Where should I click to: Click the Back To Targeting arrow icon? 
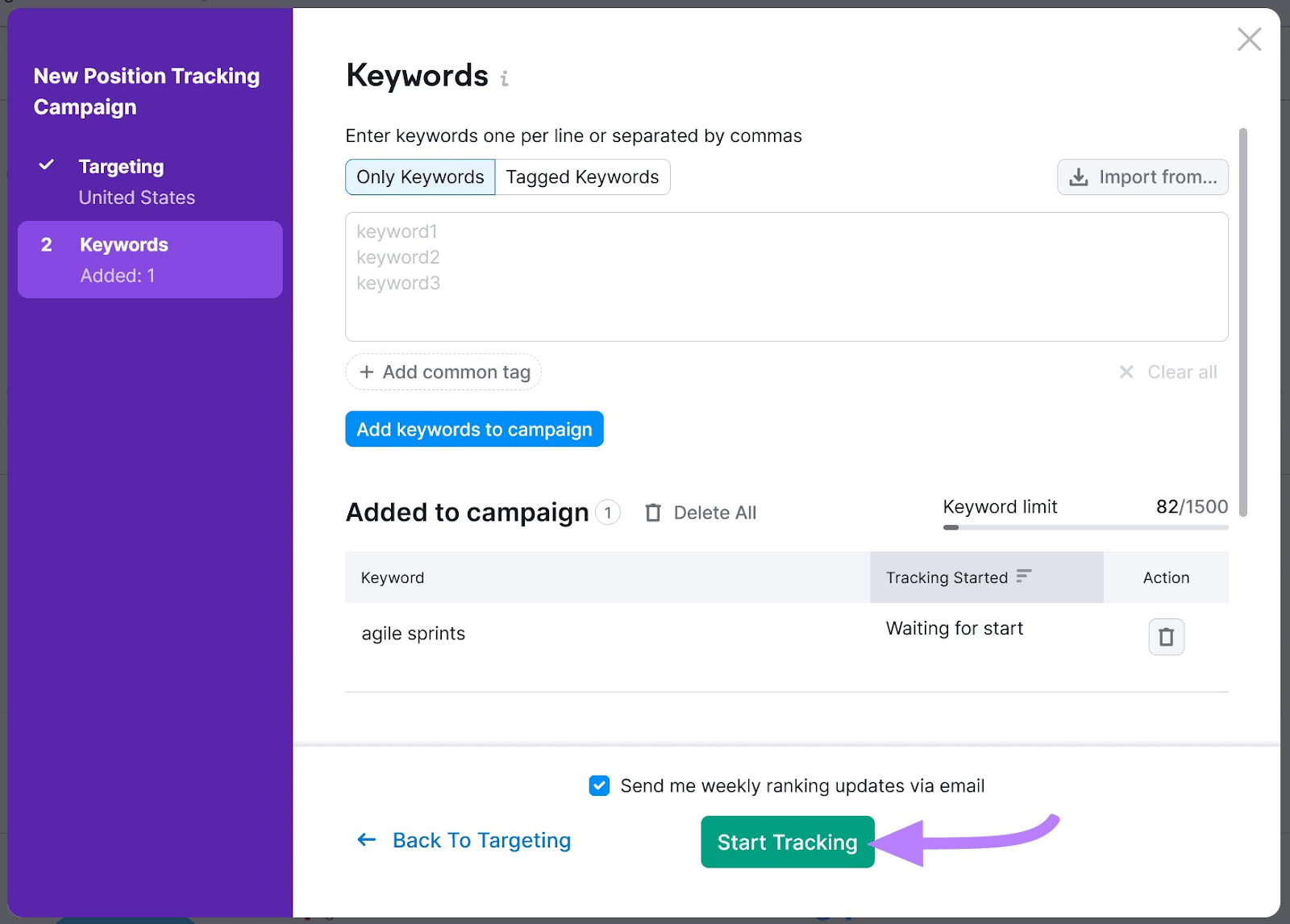(x=367, y=840)
